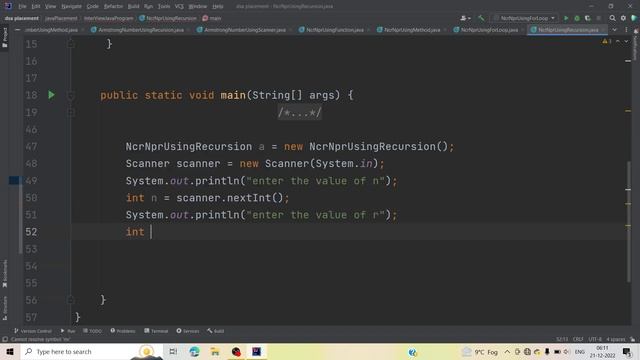Screen dimensions: 640x360
Task: Open TODO tool window
Action: click(92, 331)
